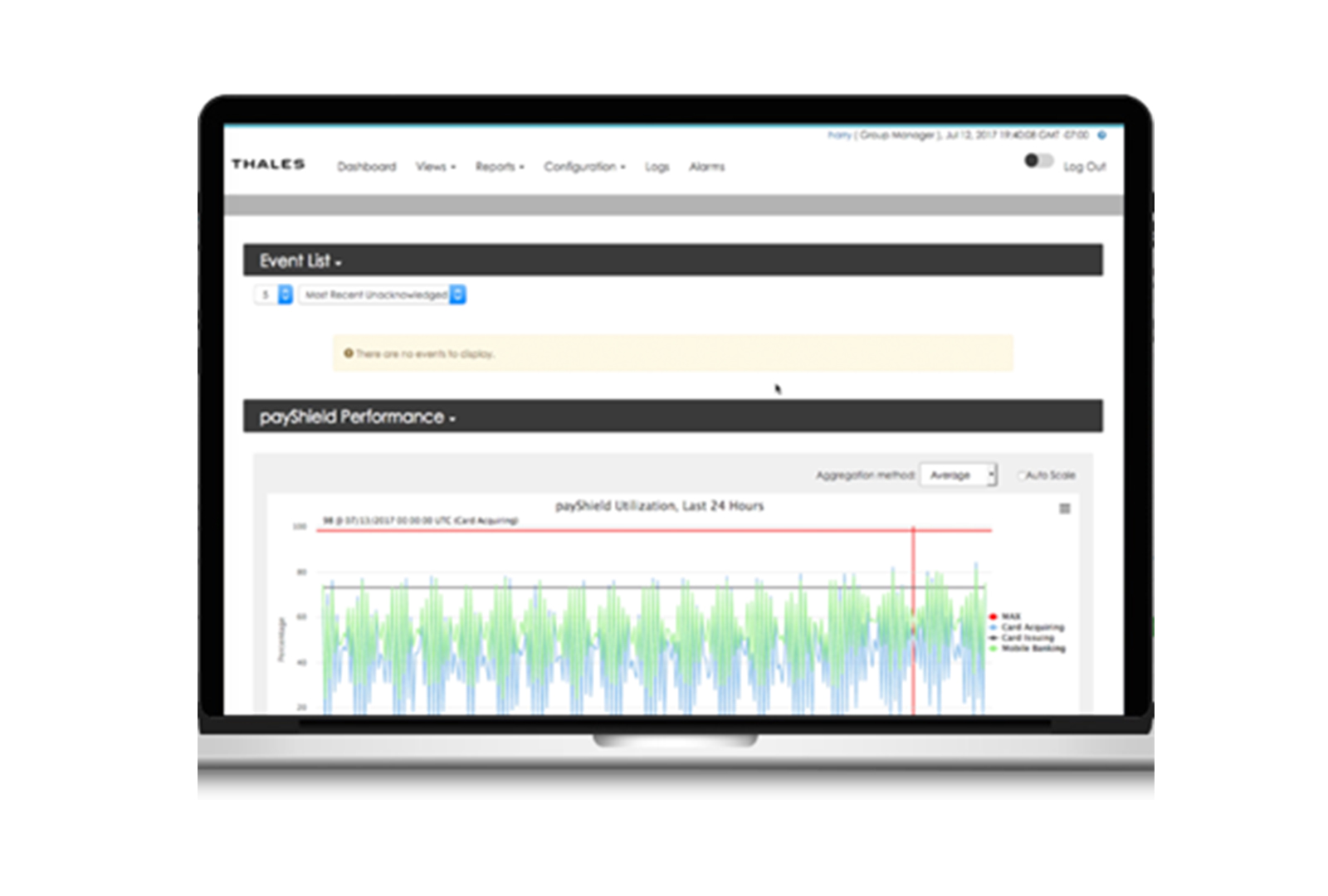This screenshot has height=896, width=1328.
Task: Click the Log Out link
Action: 1084,167
